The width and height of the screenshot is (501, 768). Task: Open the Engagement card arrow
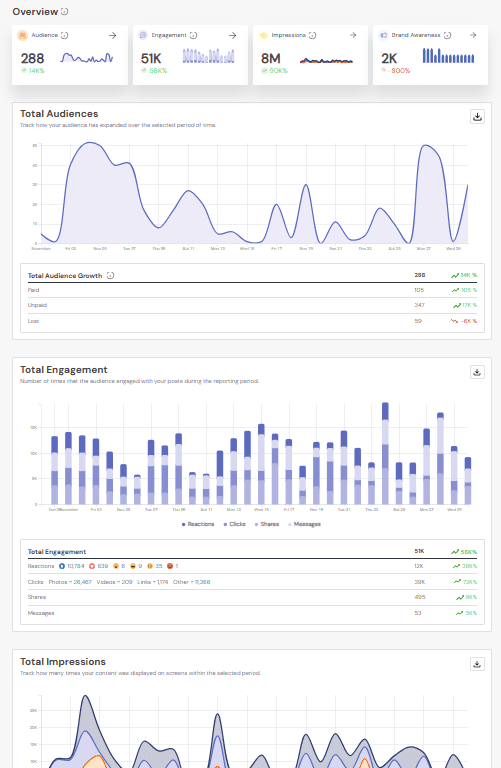pyautogui.click(x=233, y=35)
